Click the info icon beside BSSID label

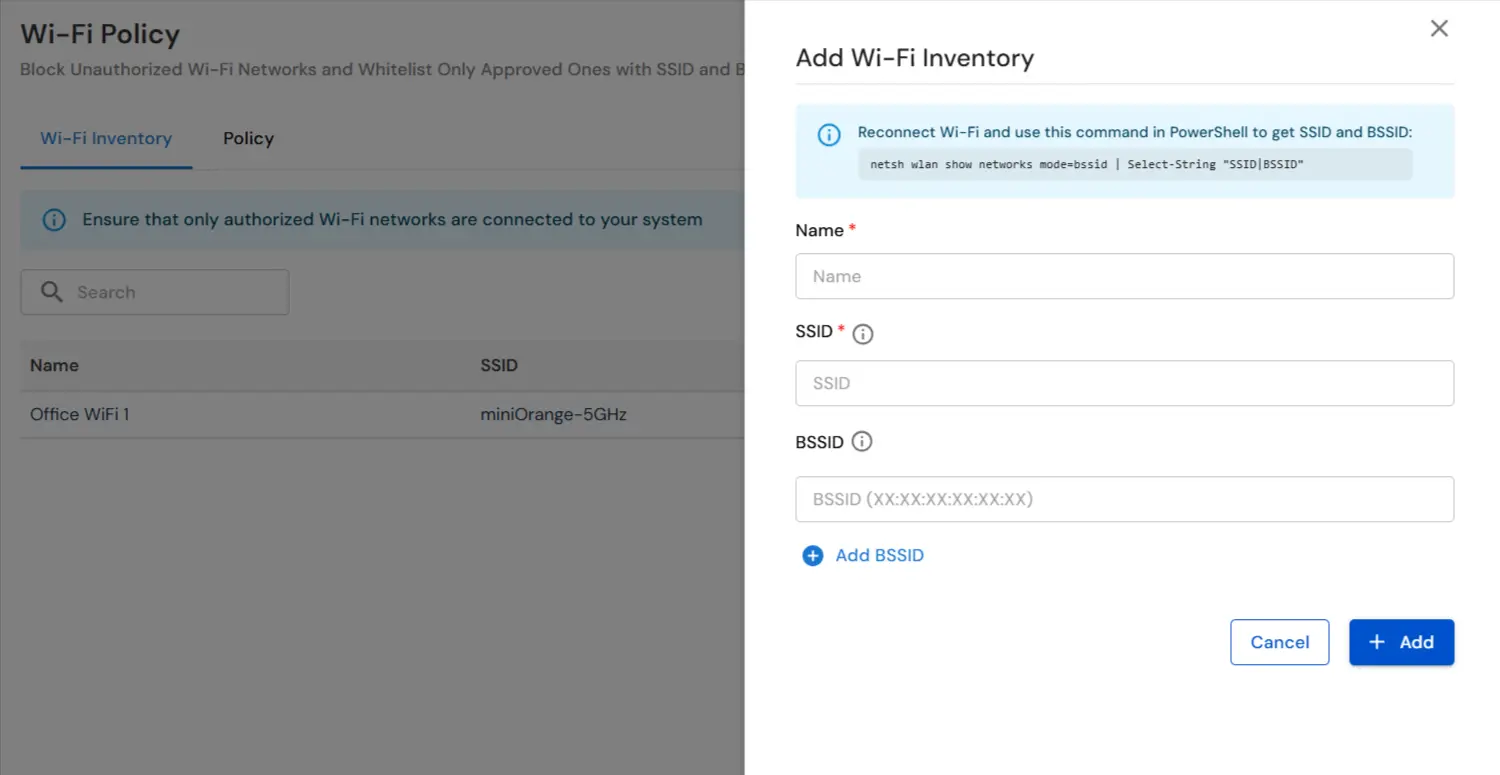pos(860,442)
